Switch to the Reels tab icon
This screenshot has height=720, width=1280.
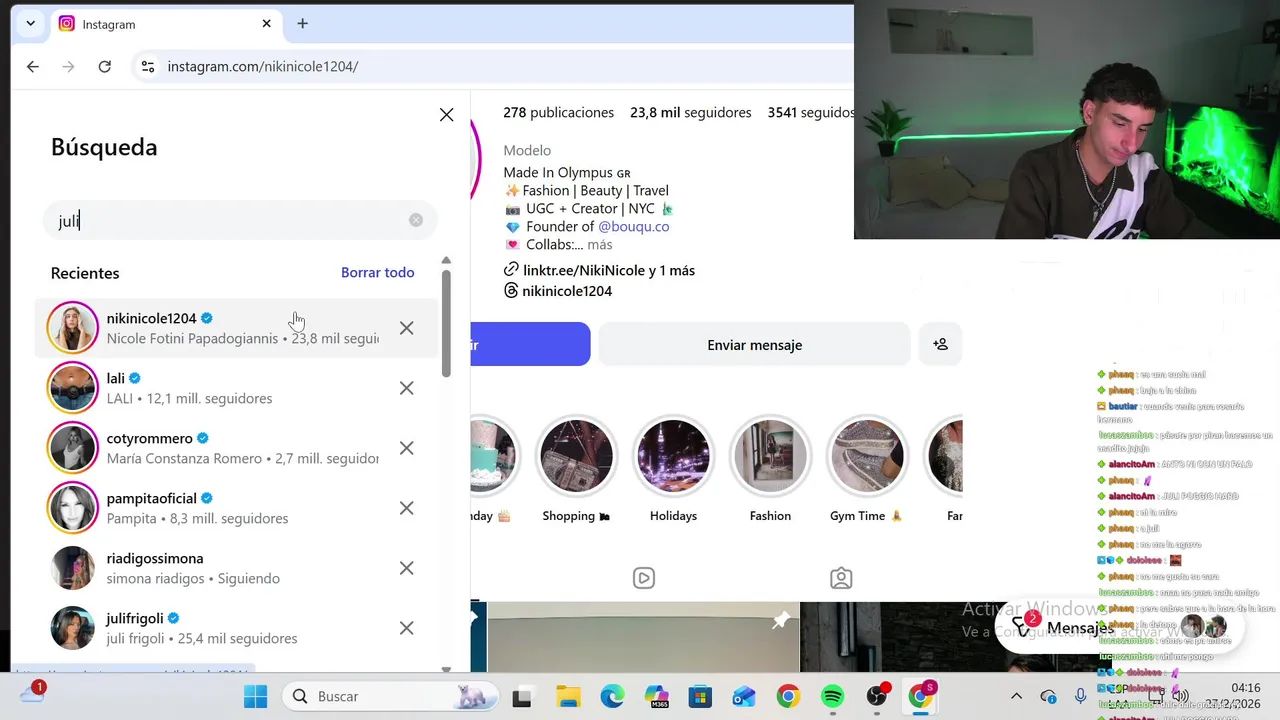tap(644, 578)
